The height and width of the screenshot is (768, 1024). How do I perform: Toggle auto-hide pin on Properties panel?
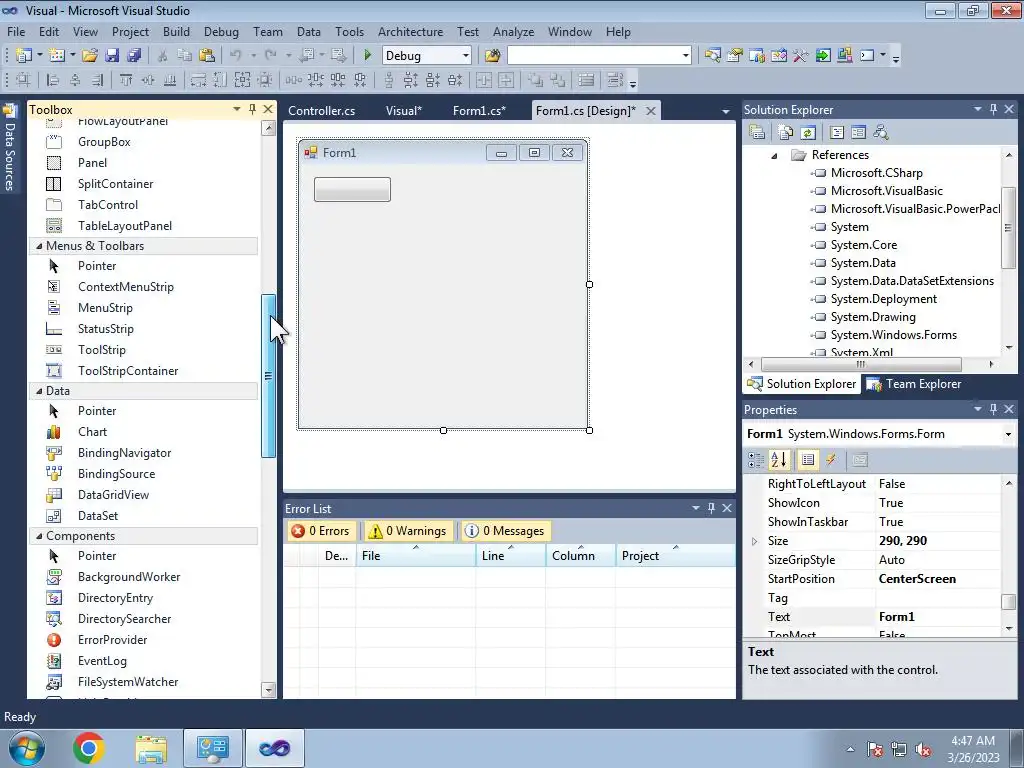click(993, 409)
